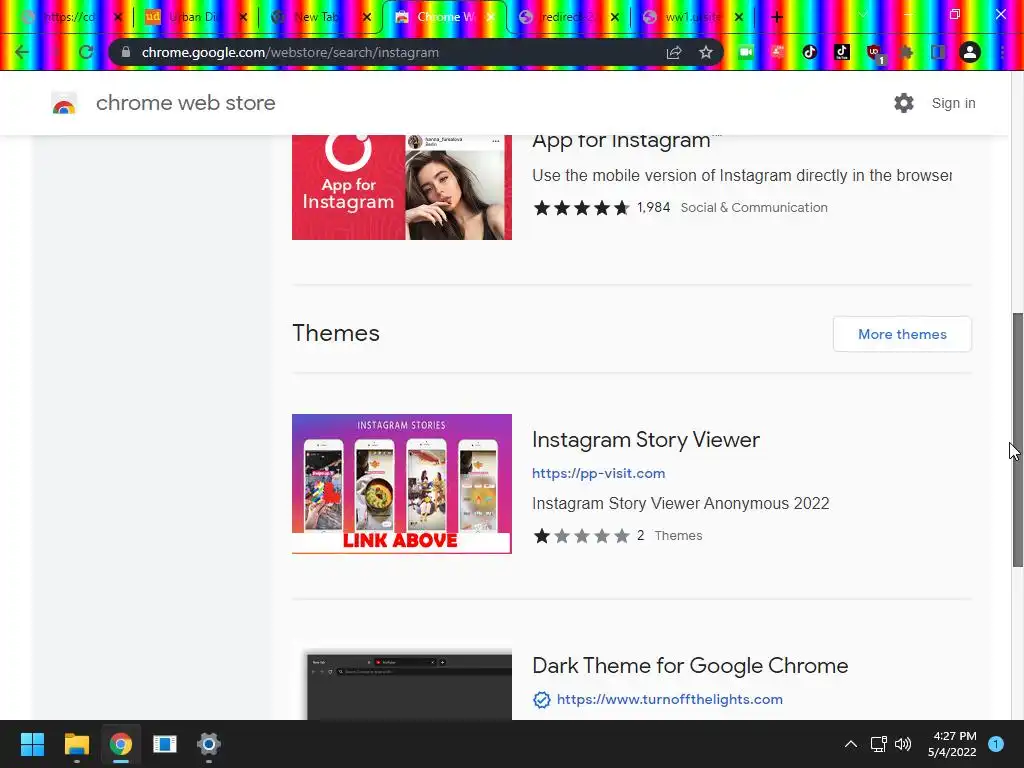Open Dark Theme preview thumbnail

pyautogui.click(x=409, y=686)
